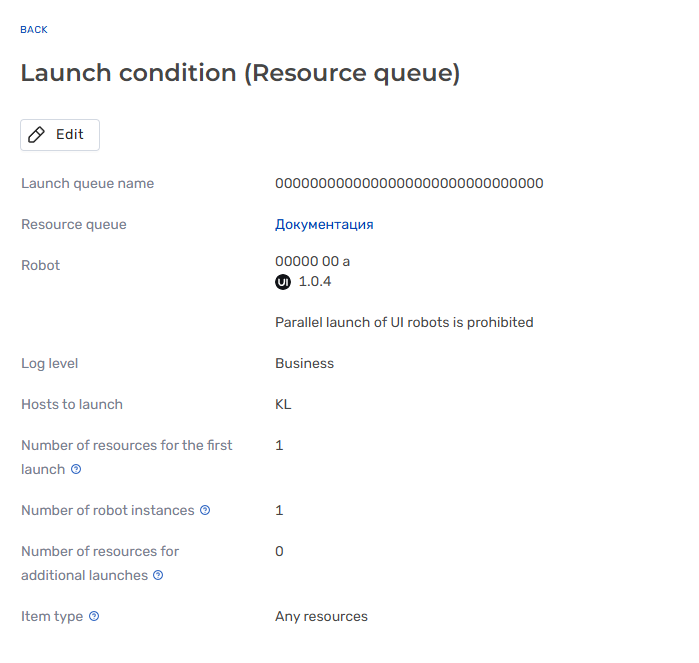The image size is (699, 663).
Task: Click the KL host value
Action: coord(283,404)
